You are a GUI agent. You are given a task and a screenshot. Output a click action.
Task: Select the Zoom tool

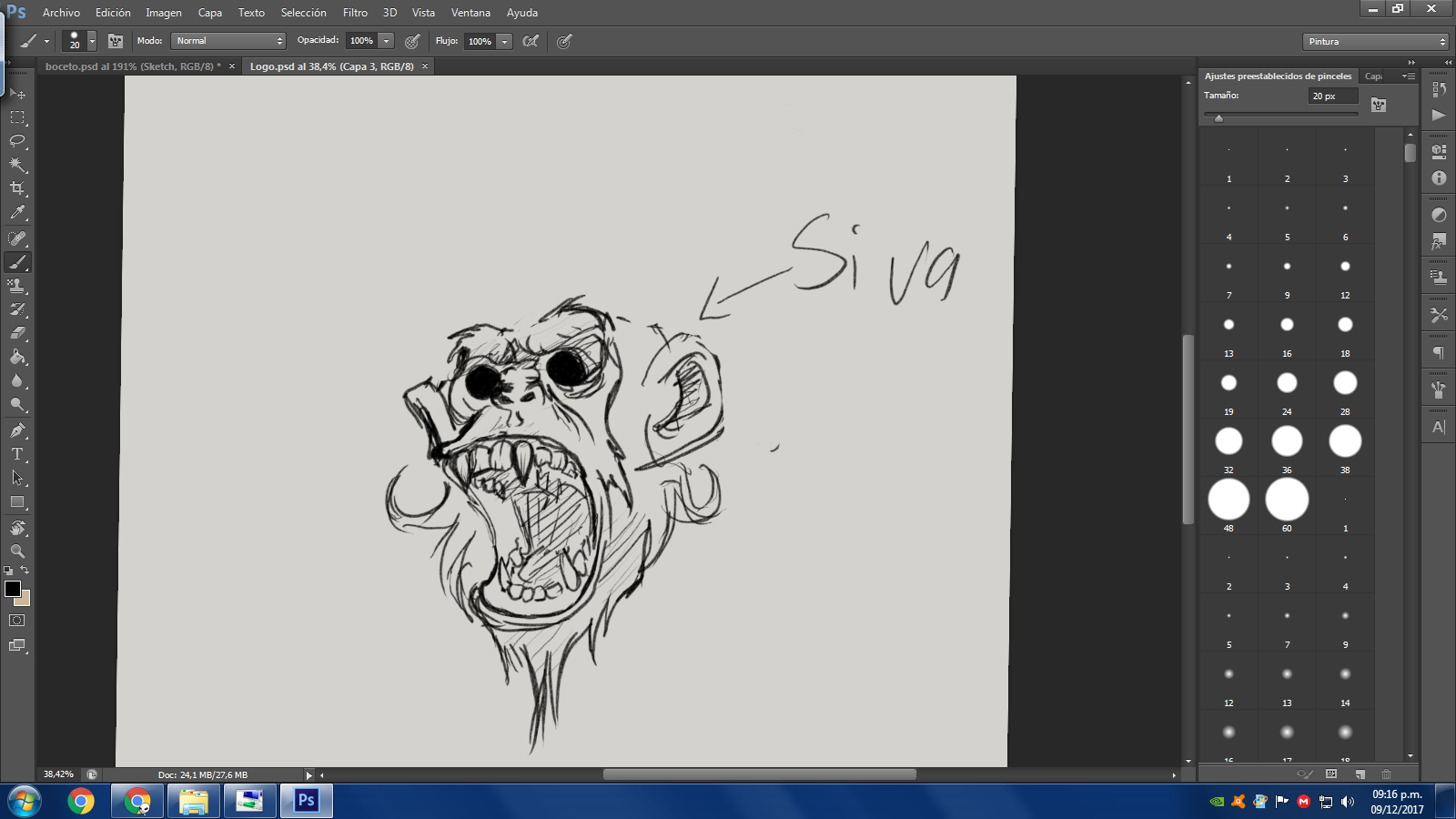tap(17, 551)
